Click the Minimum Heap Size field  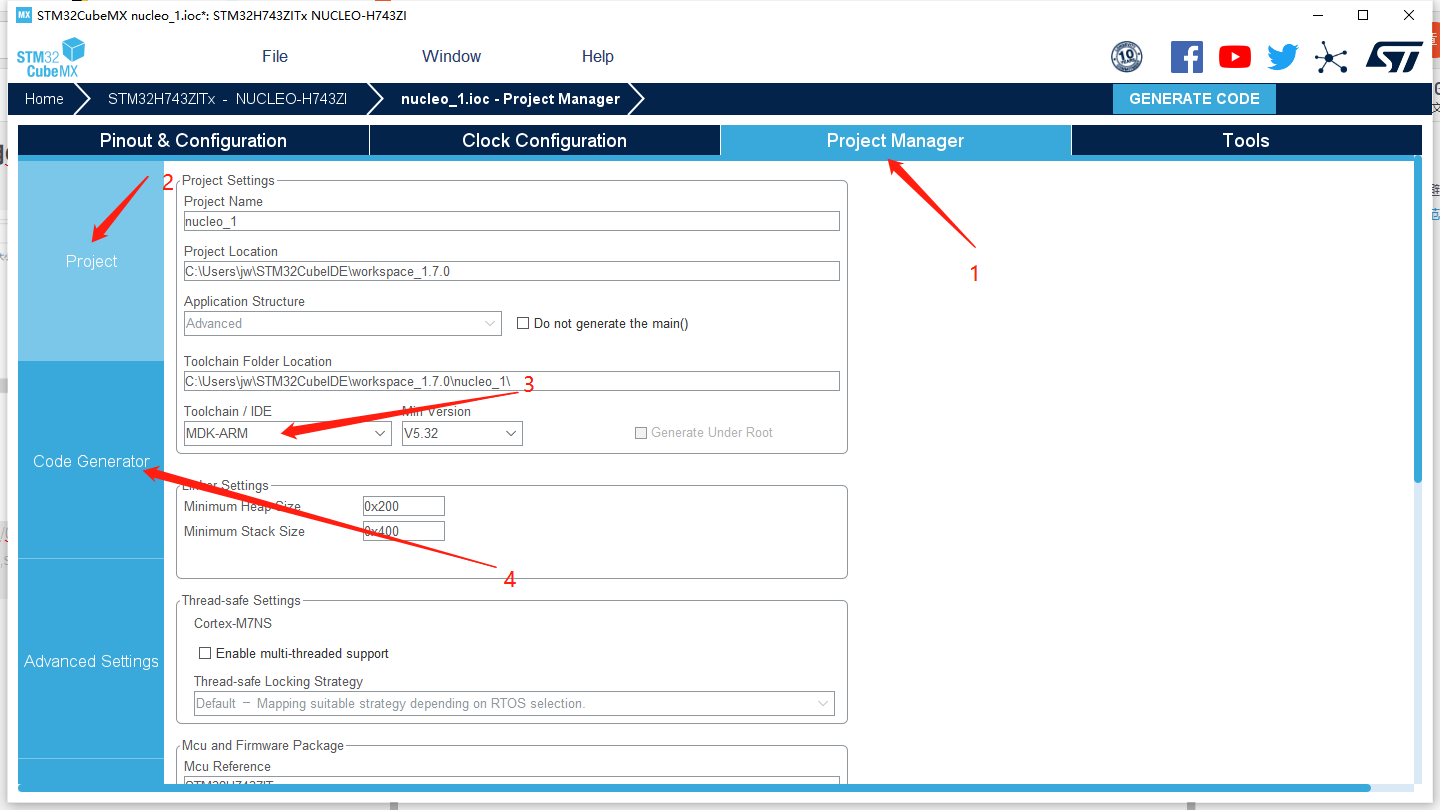click(x=404, y=506)
